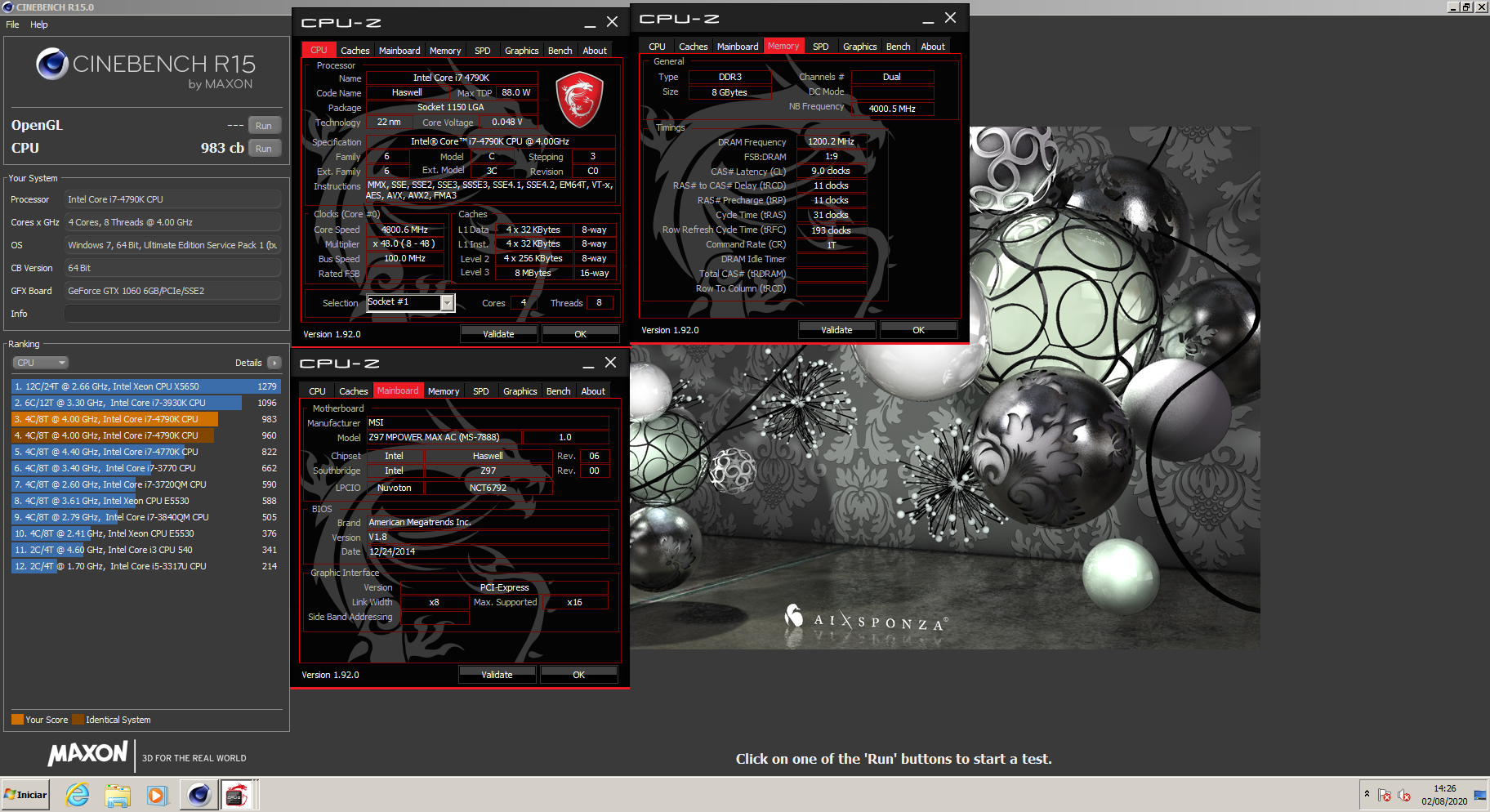Select ranking row Core i5-3317U CPU
The width and height of the screenshot is (1490, 812).
tap(145, 566)
